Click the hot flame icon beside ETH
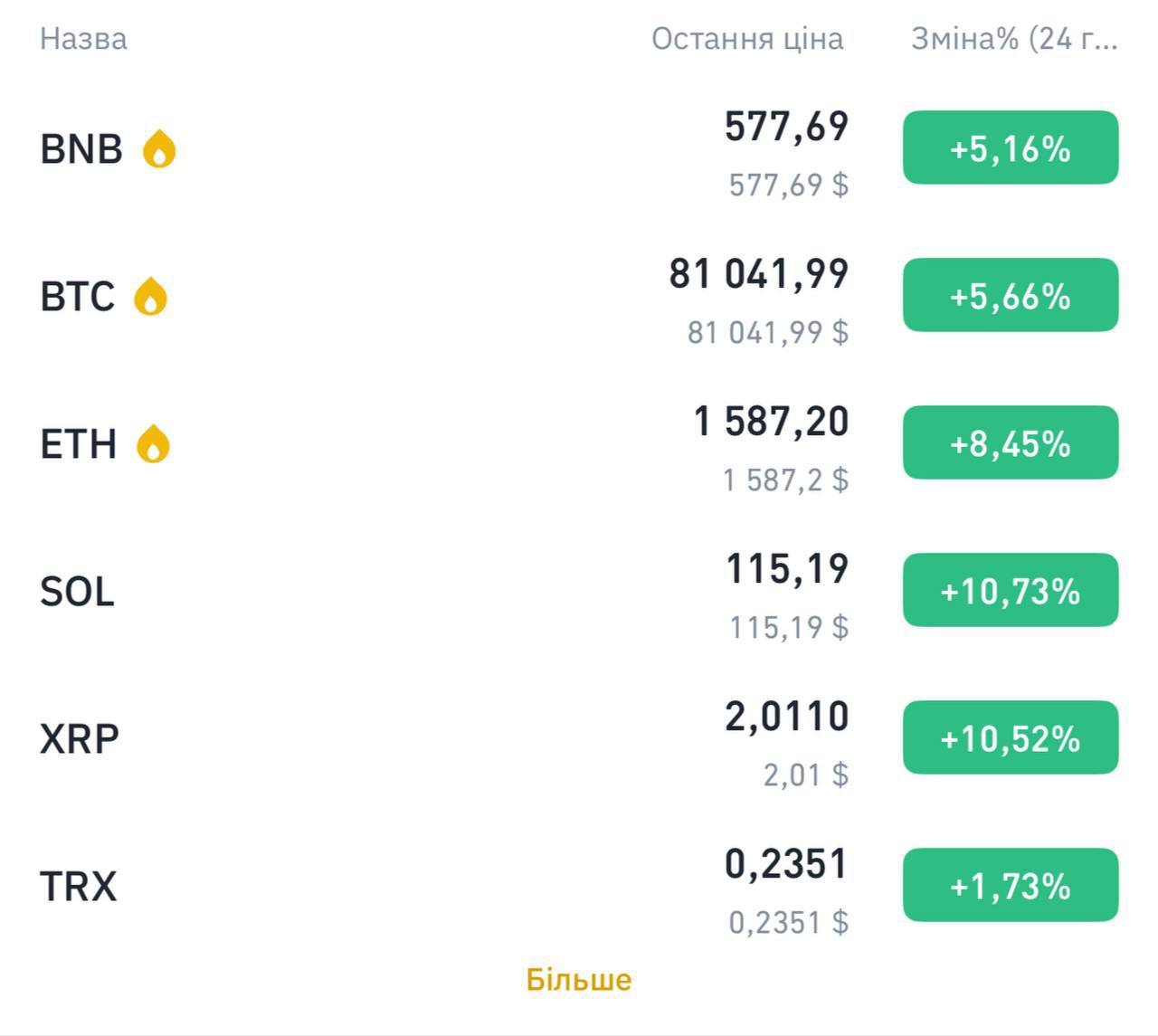The image size is (1158, 1036). (x=153, y=444)
